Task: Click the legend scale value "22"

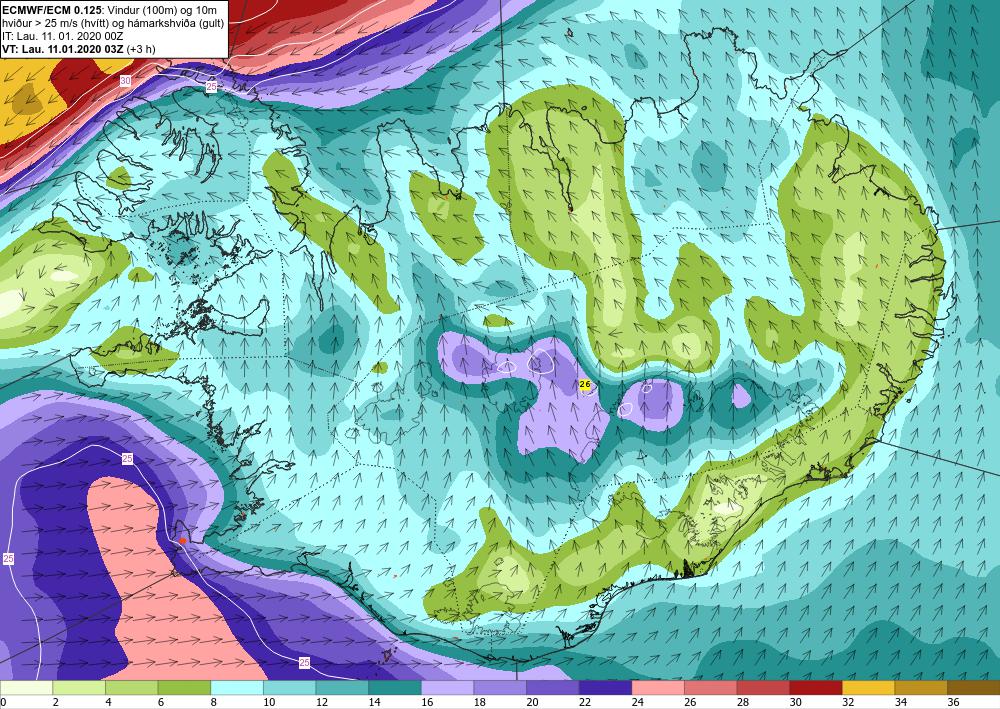Action: pos(585,702)
